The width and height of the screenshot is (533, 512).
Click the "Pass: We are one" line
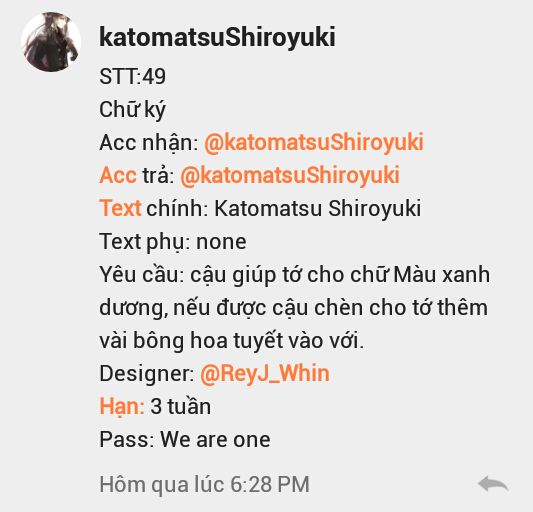click(185, 439)
